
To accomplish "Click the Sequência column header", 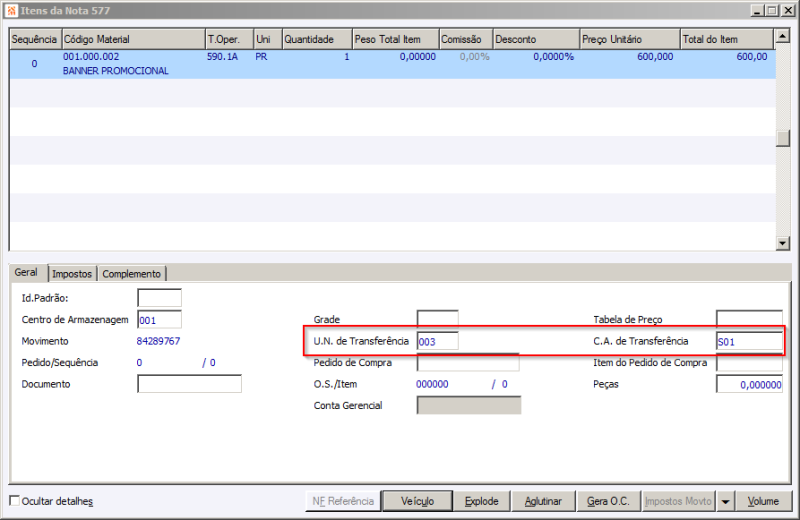I will click(35, 39).
